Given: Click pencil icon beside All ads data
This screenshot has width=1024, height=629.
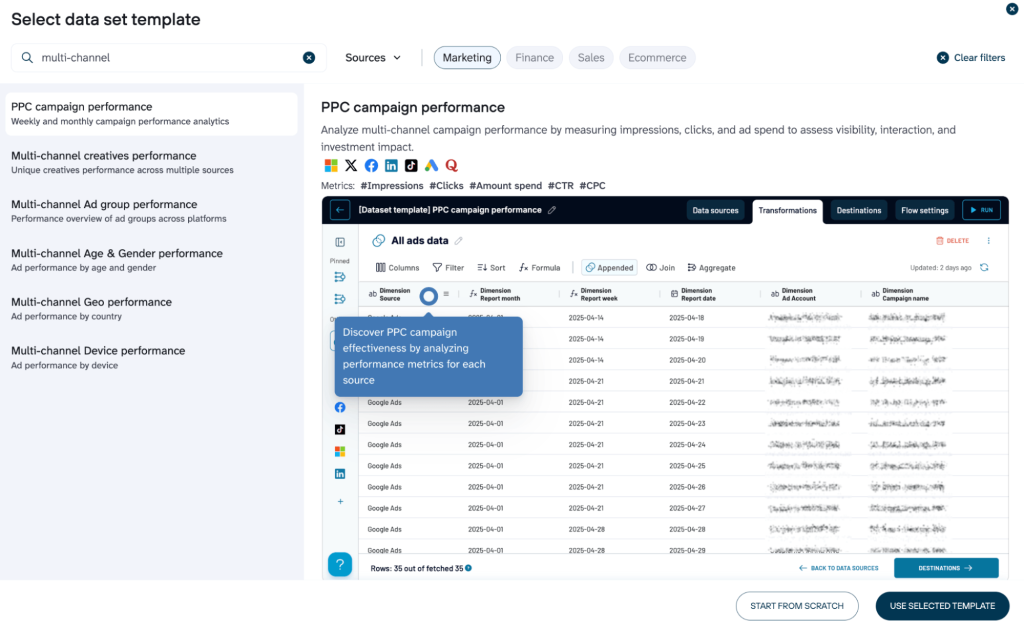Looking at the screenshot, I should pyautogui.click(x=459, y=241).
